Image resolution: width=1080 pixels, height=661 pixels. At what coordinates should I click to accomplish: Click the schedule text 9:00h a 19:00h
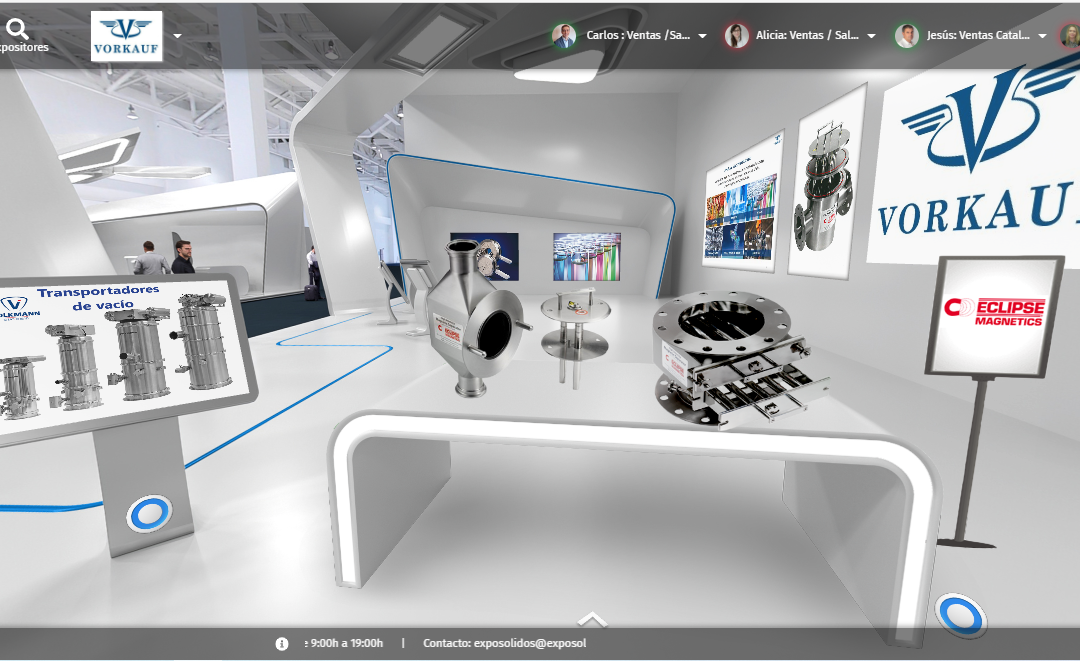point(346,643)
